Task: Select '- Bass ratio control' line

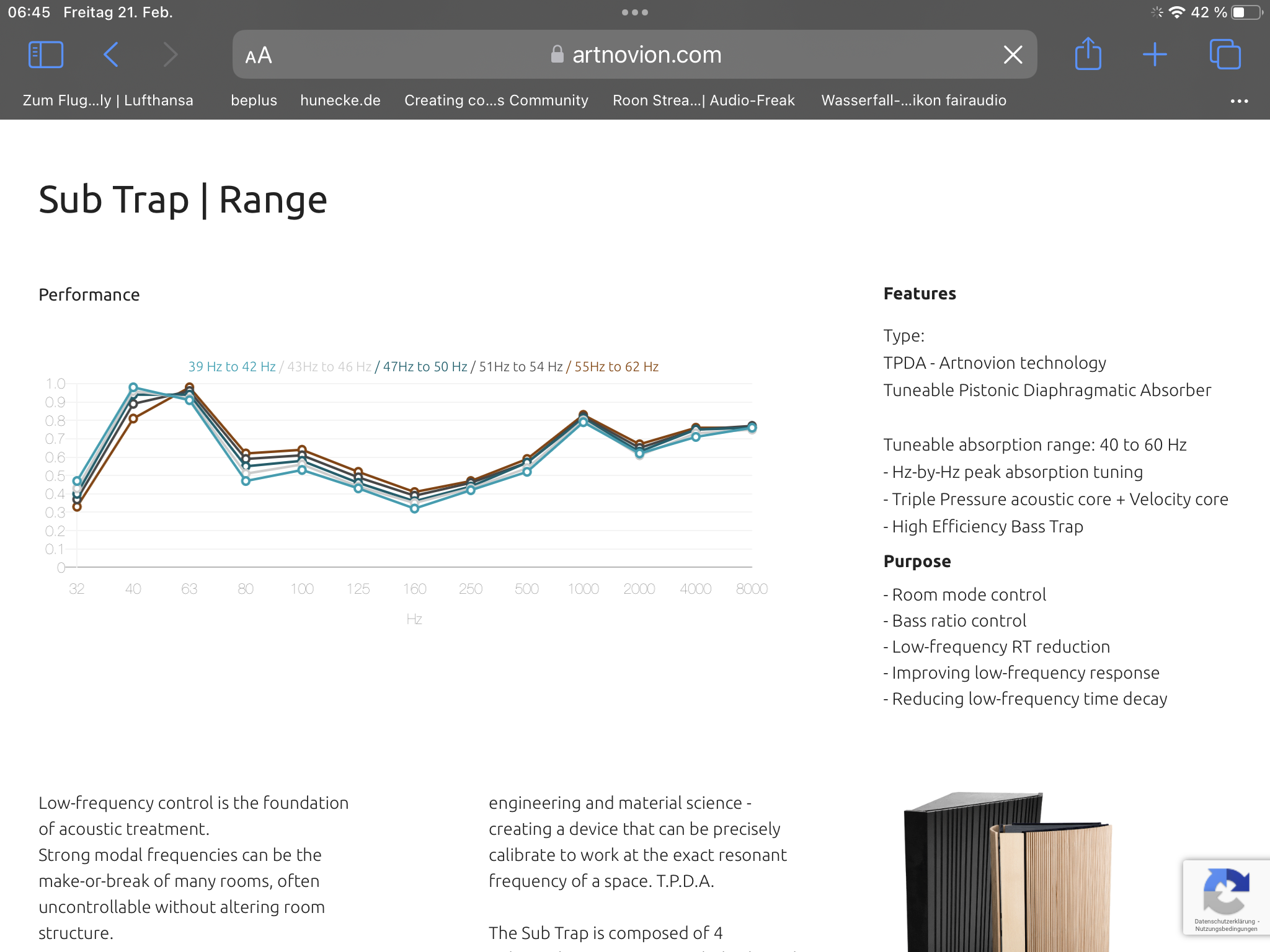Action: 955,621
